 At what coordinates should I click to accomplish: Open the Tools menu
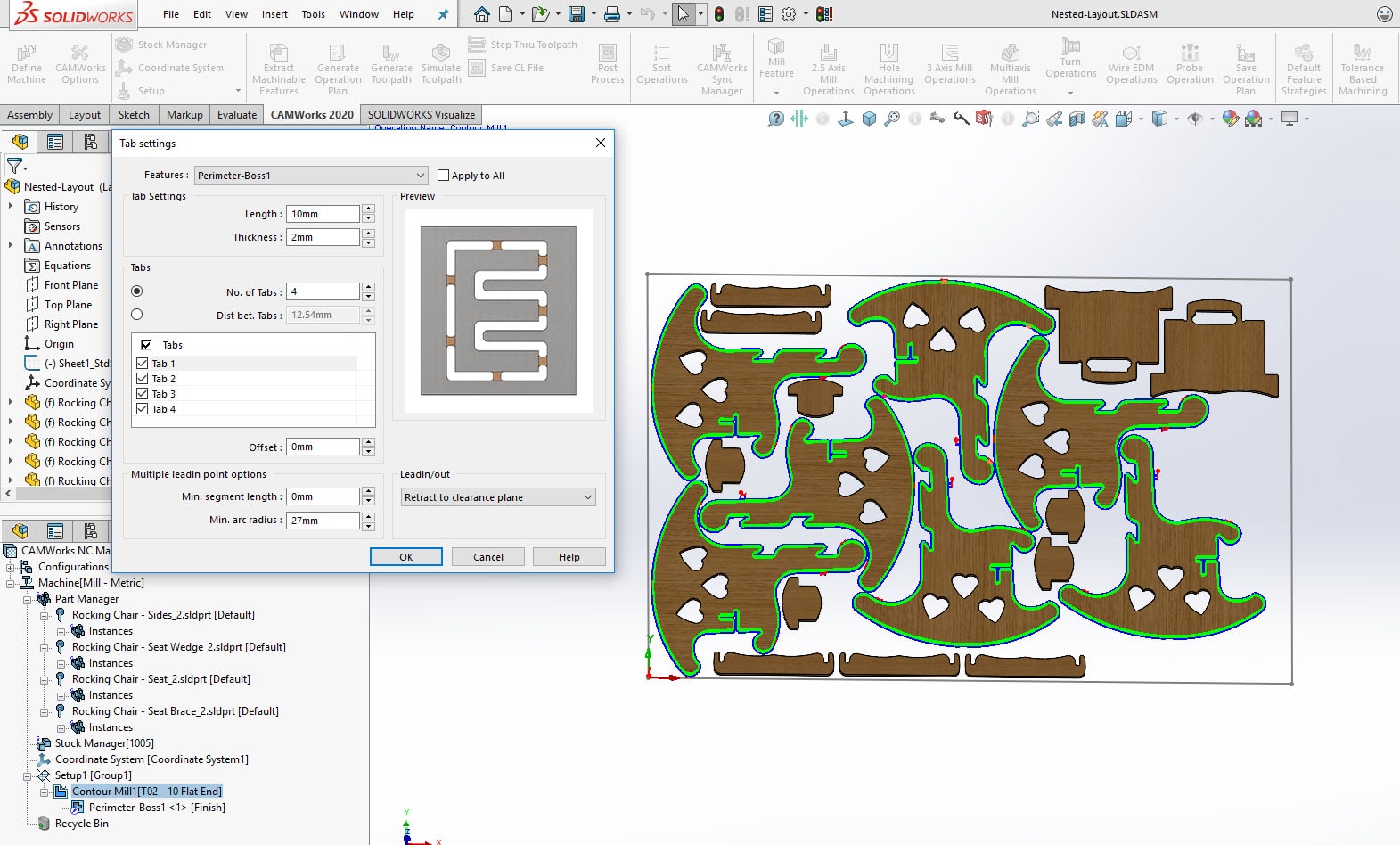click(313, 14)
